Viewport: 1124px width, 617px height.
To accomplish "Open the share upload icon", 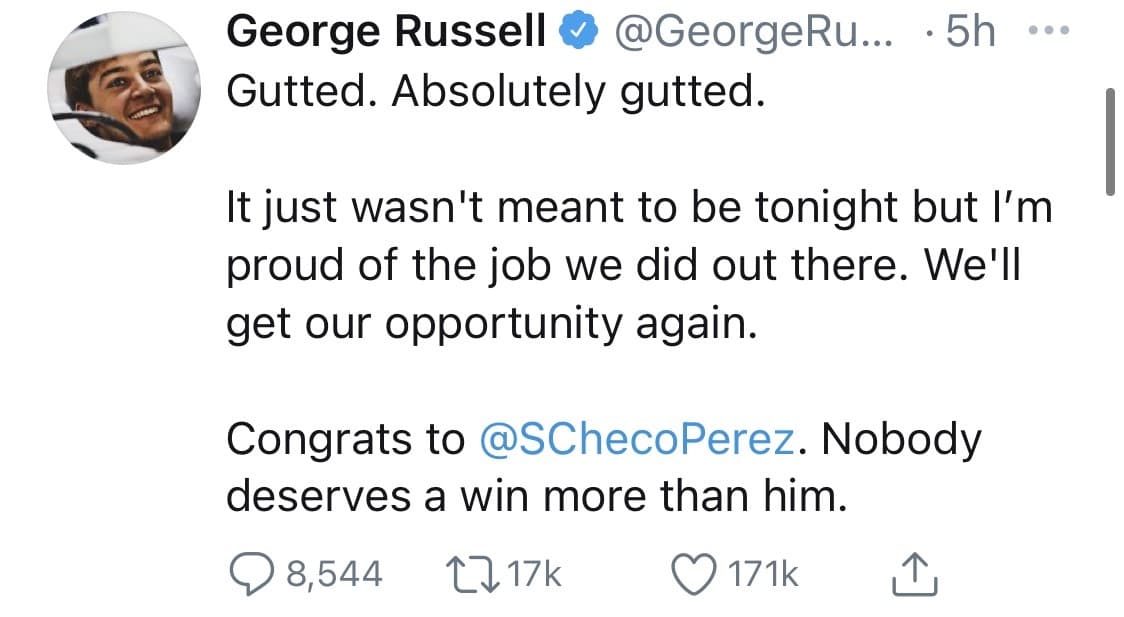I will click(x=913, y=573).
